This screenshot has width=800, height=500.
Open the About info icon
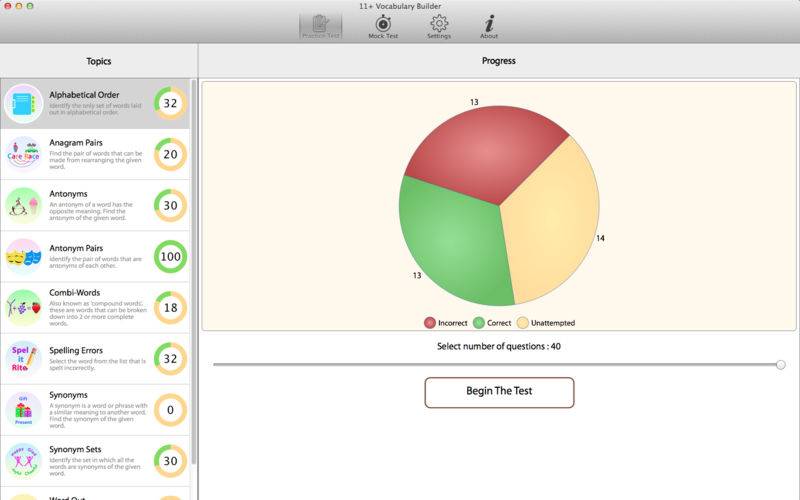click(489, 23)
